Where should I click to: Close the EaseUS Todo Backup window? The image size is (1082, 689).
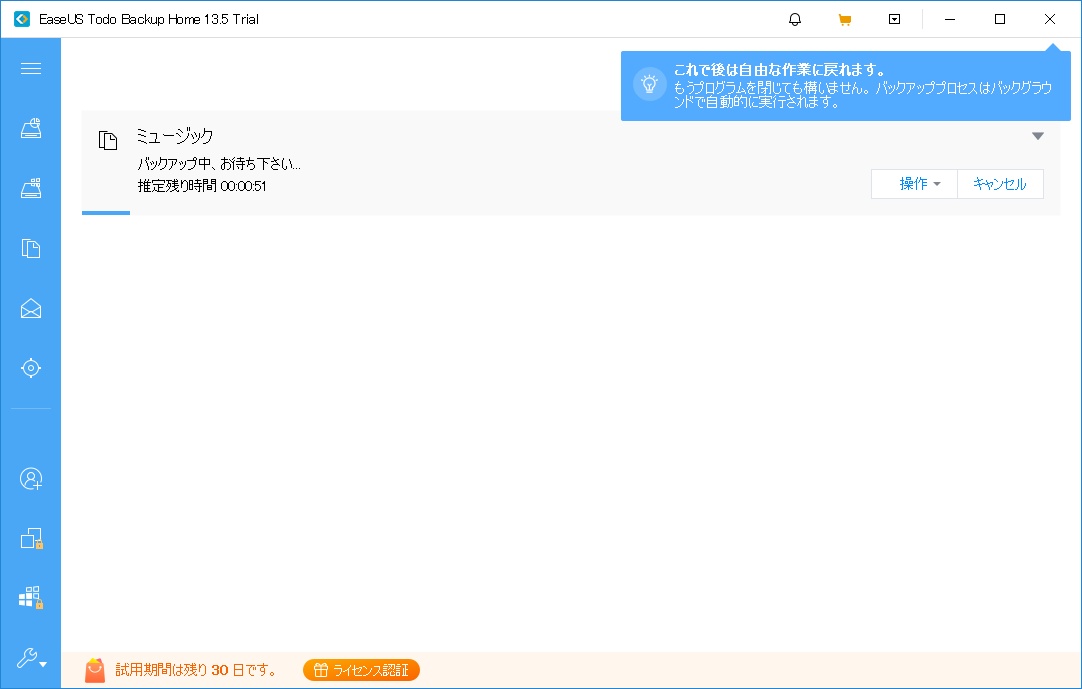tap(1050, 19)
